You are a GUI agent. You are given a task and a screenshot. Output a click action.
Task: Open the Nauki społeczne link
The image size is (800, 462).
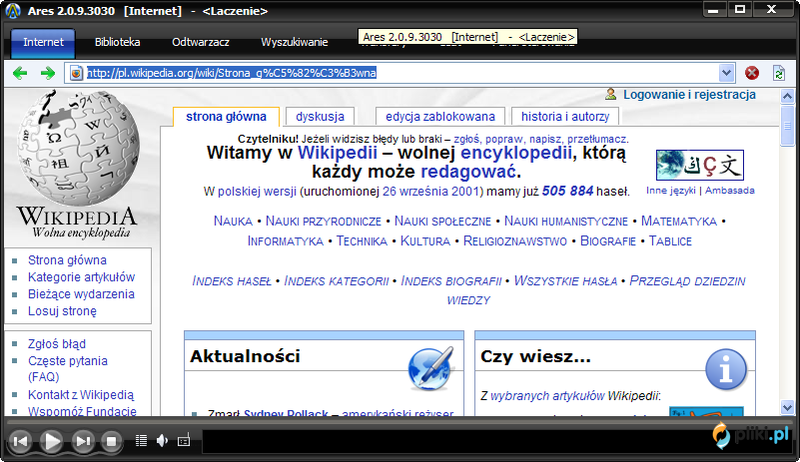point(442,221)
